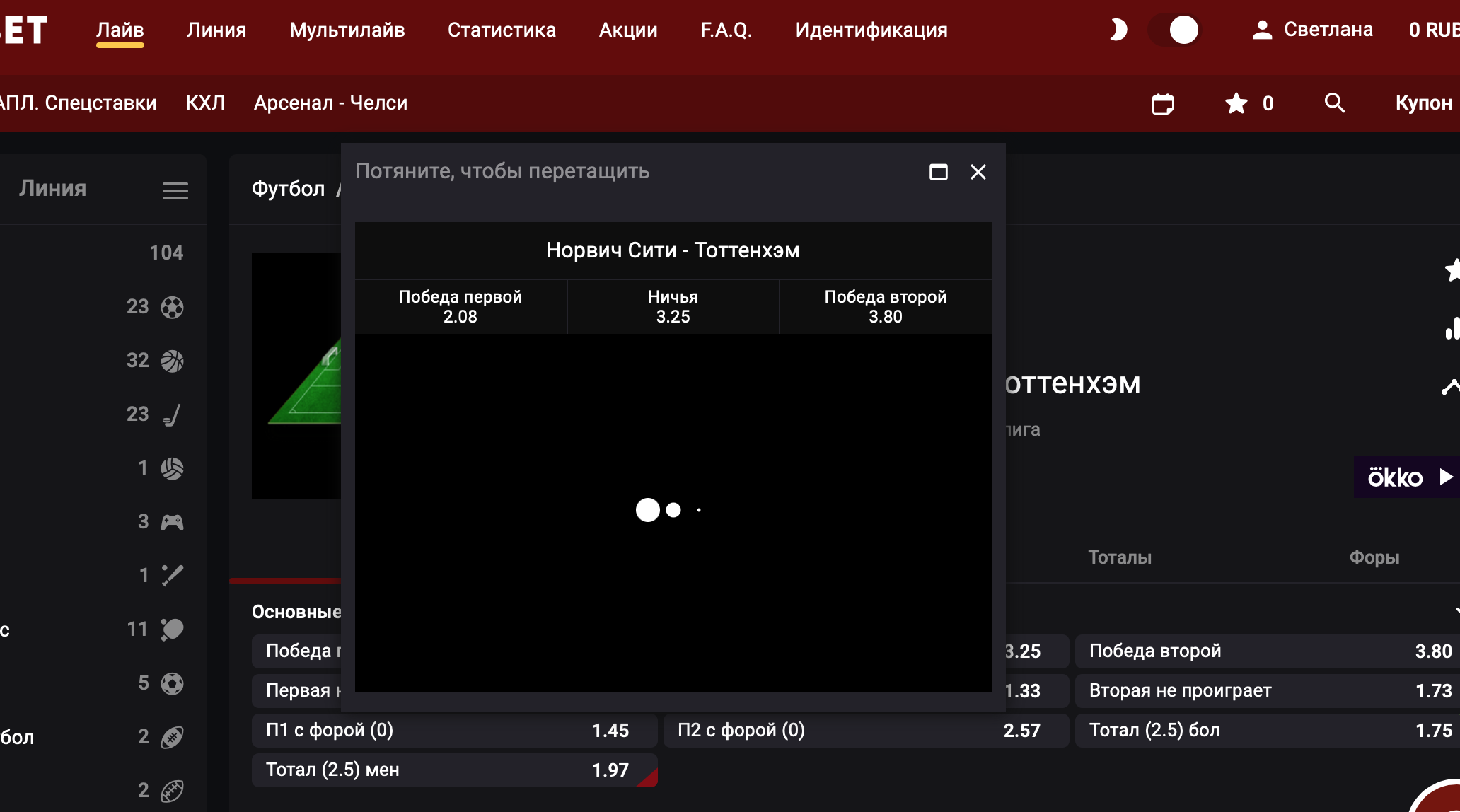
Task: Click the moon theme icon
Action: click(1118, 30)
